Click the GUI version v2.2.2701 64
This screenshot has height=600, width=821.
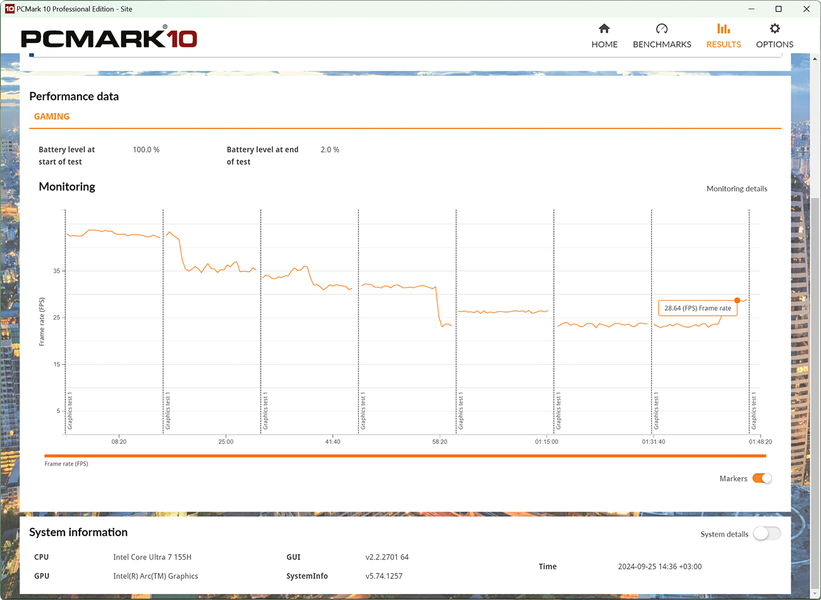click(387, 557)
